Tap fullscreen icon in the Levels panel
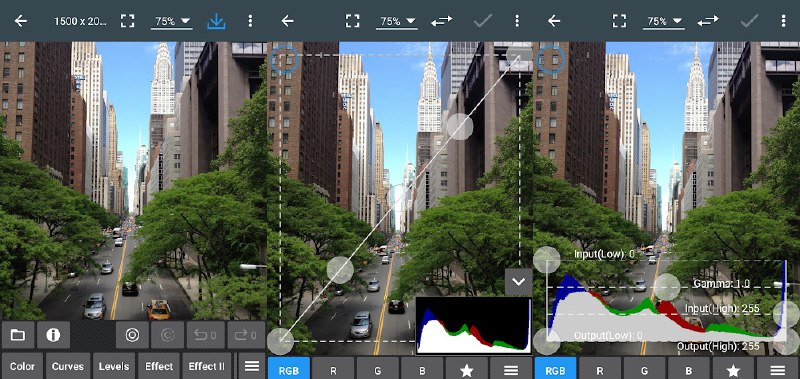 click(x=619, y=21)
